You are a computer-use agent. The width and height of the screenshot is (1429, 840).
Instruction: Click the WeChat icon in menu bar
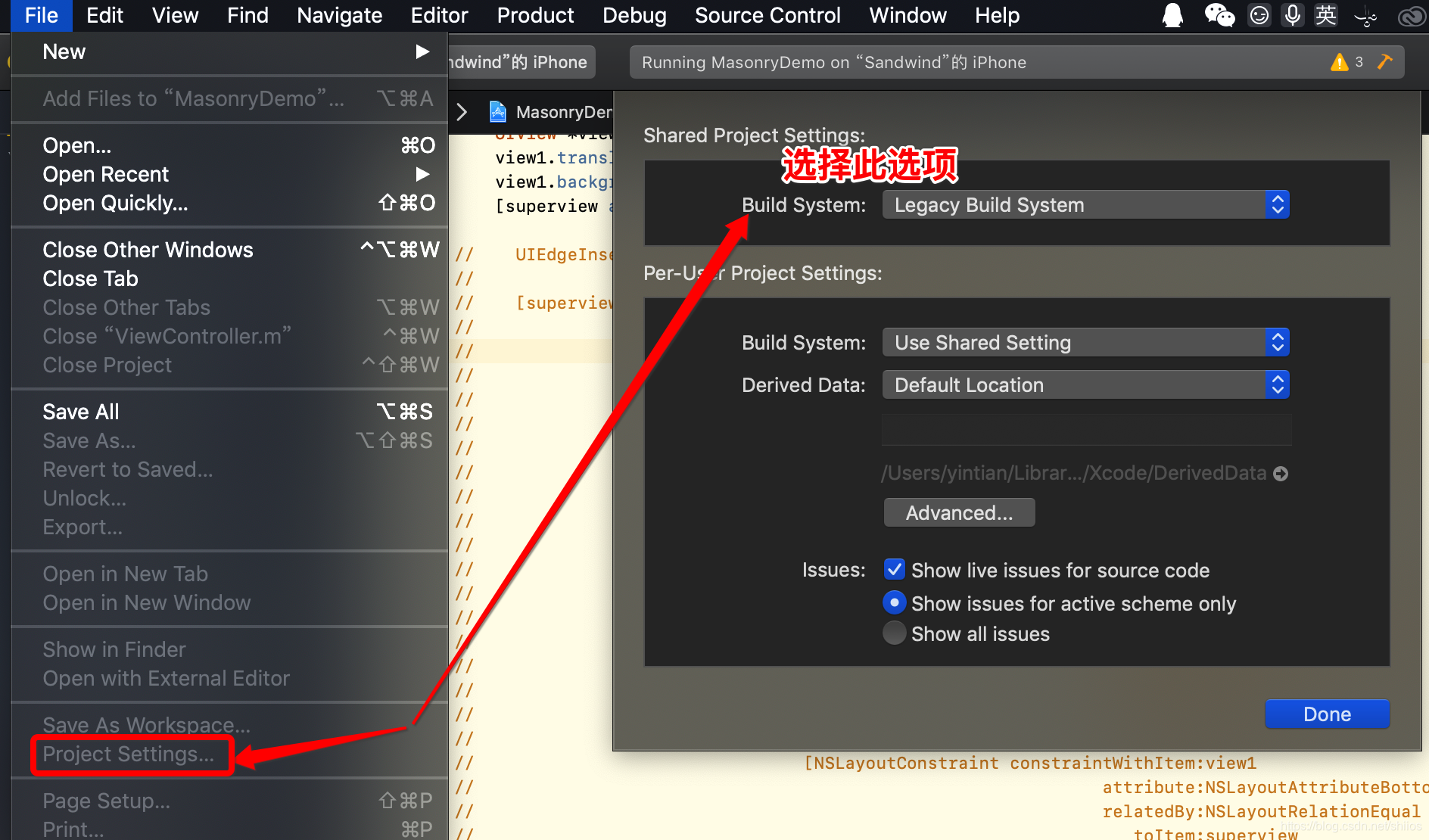tap(1219, 15)
